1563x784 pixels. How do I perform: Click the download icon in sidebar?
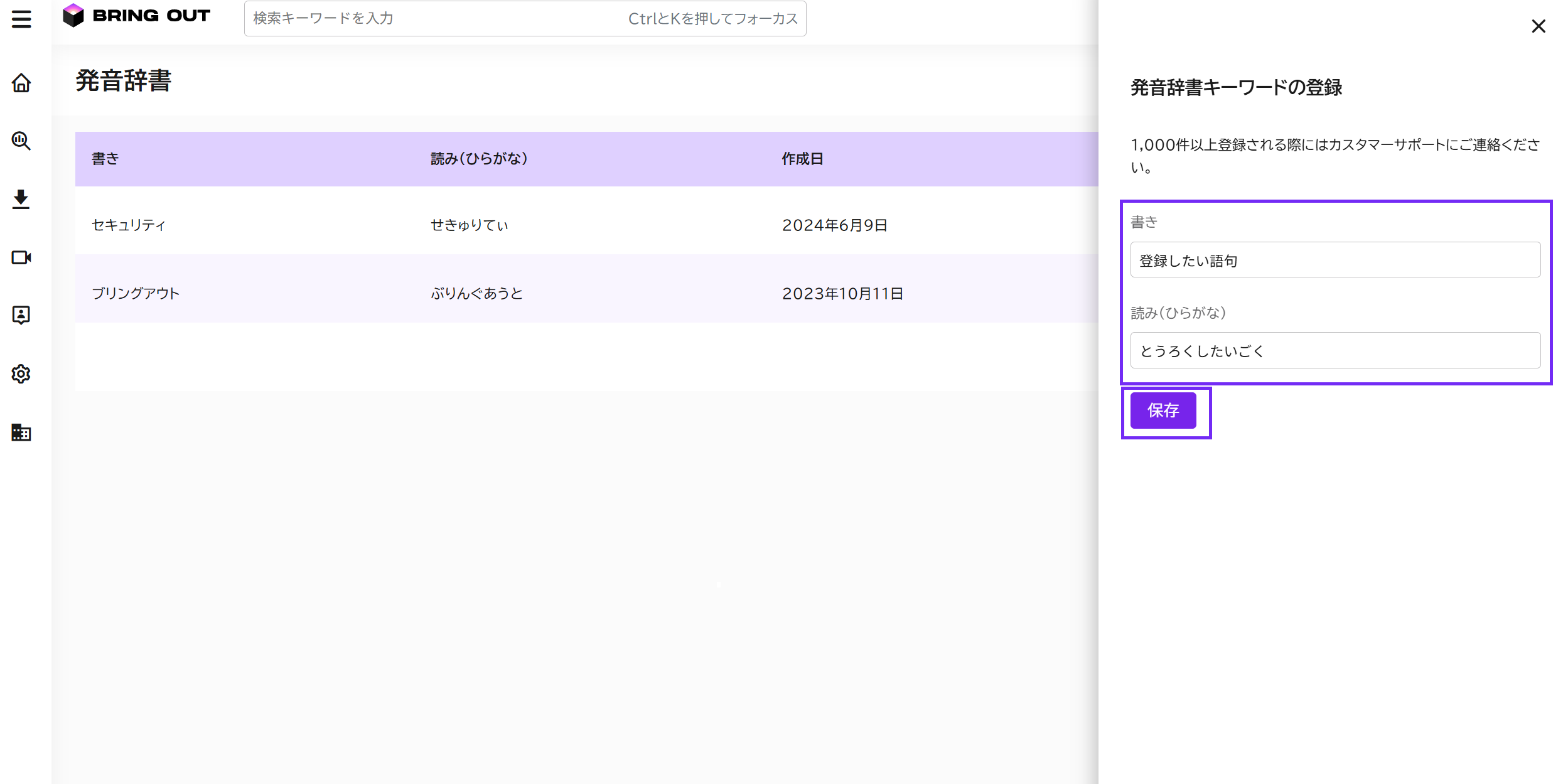coord(21,199)
